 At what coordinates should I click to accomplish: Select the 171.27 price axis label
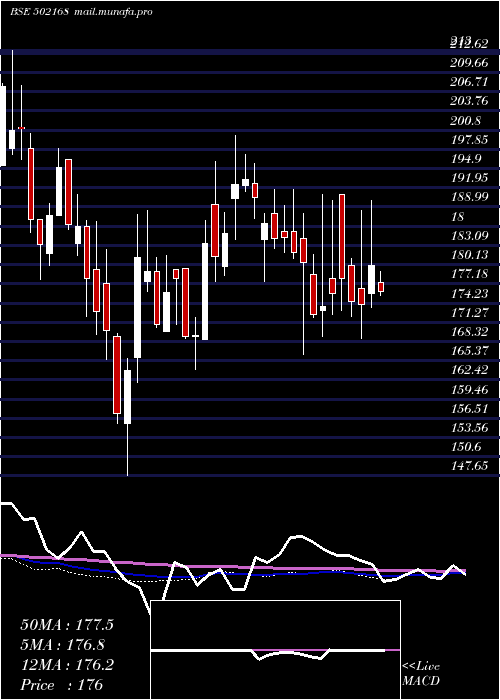point(469,312)
